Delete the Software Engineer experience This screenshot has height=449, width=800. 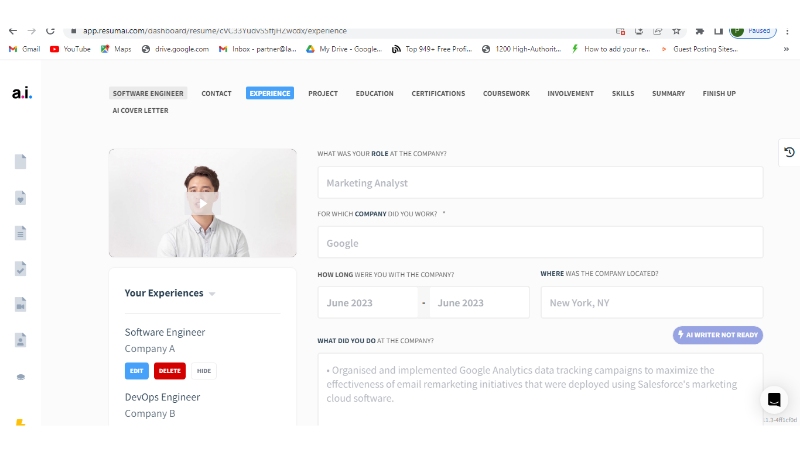pyautogui.click(x=170, y=371)
